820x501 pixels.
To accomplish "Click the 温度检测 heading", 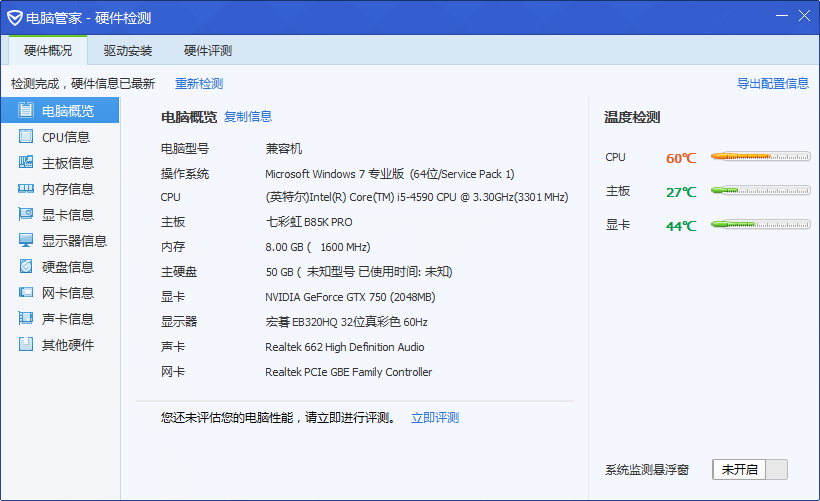I will pos(632,117).
